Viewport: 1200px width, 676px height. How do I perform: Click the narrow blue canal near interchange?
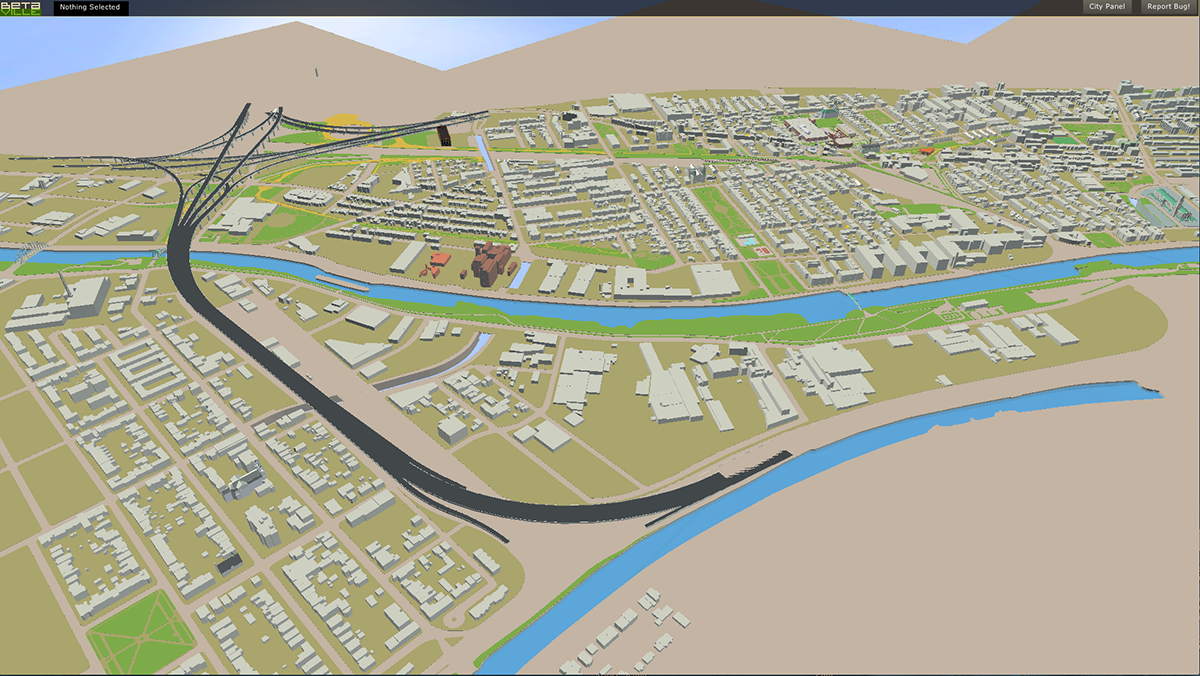pyautogui.click(x=484, y=155)
